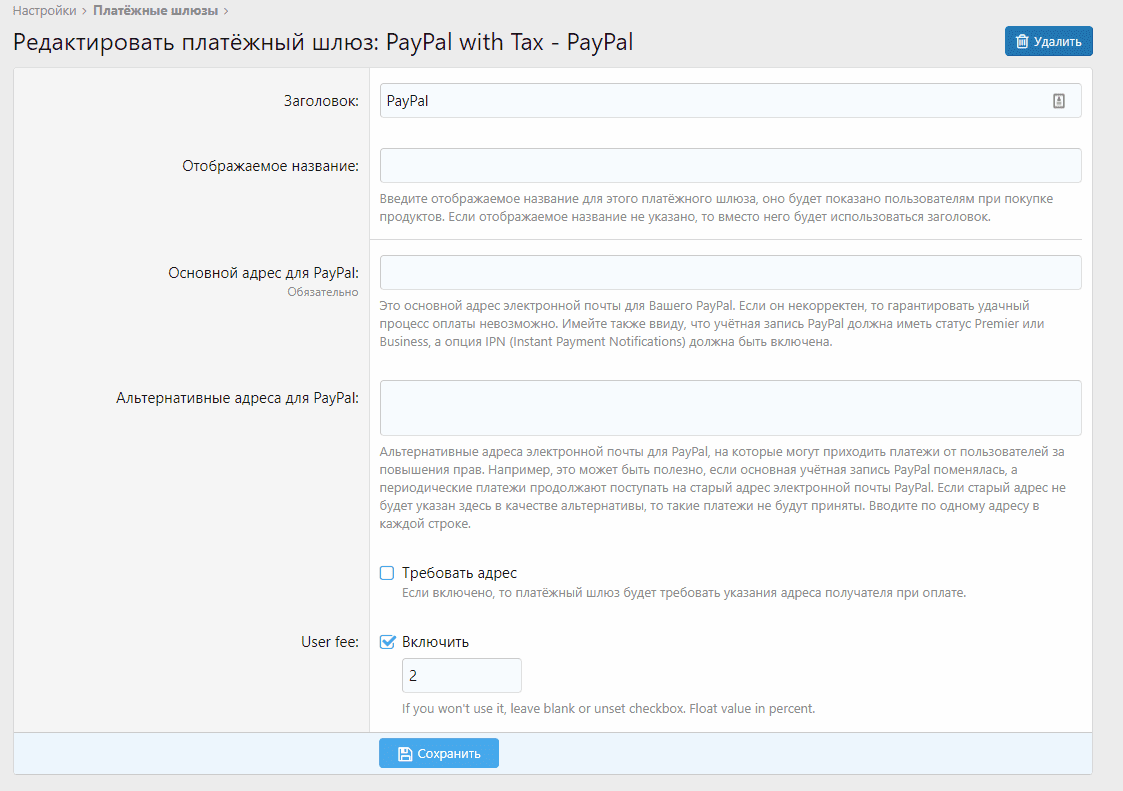Click into the Отображаемое название field
This screenshot has width=1123, height=791.
pyautogui.click(x=730, y=166)
